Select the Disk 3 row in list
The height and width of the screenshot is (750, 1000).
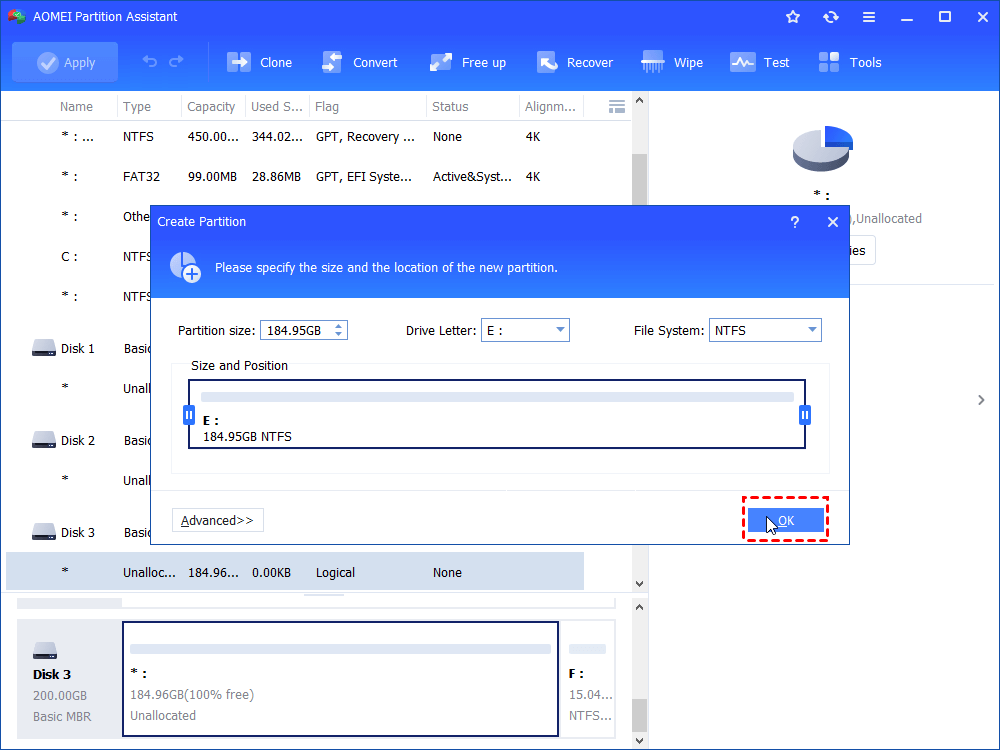click(x=78, y=532)
